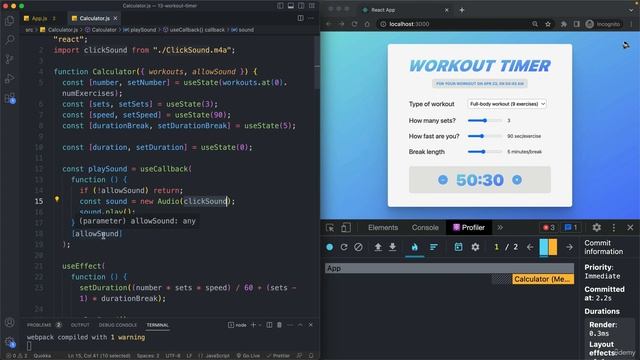Open a new browser tab

coord(462,10)
